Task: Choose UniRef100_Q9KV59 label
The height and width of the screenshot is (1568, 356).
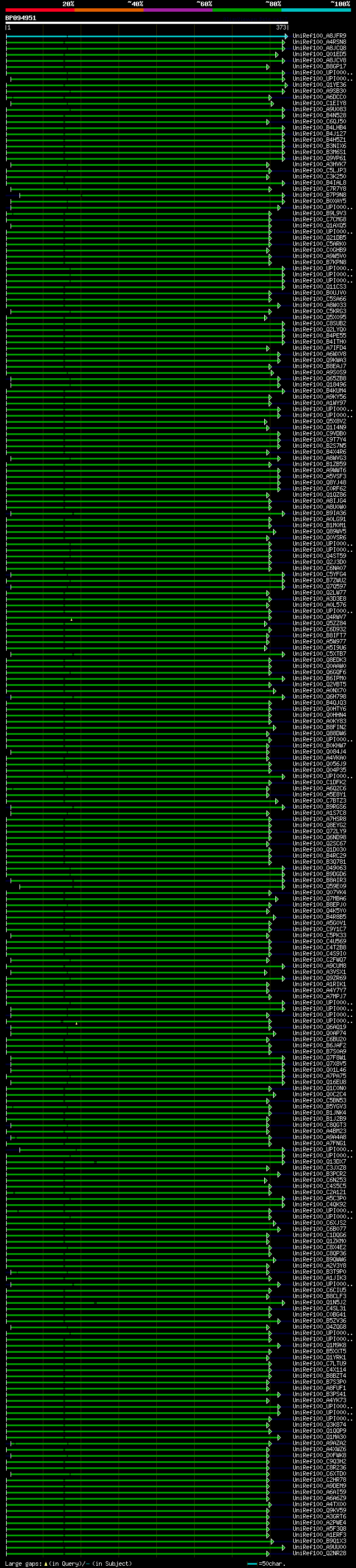Action: (x=319, y=1510)
